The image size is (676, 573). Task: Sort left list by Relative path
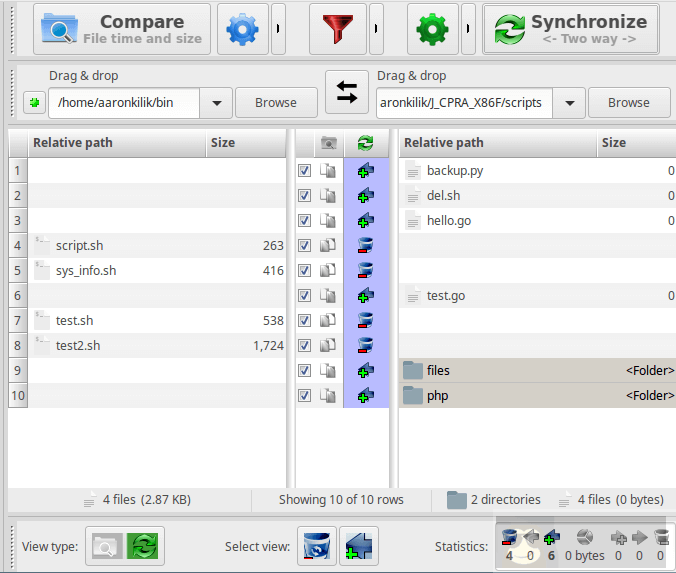116,143
